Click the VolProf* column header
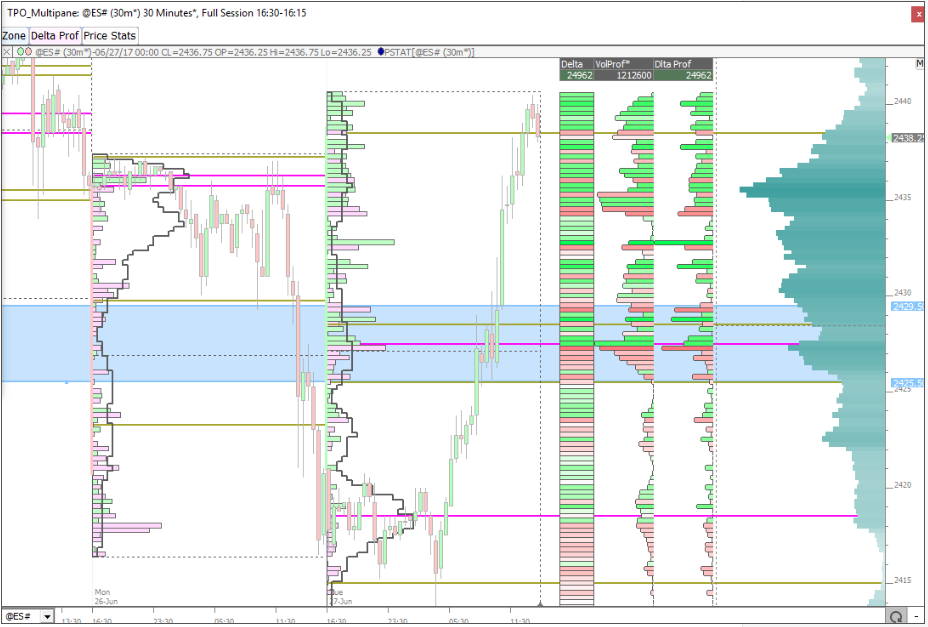The height and width of the screenshot is (627, 928). pos(622,63)
